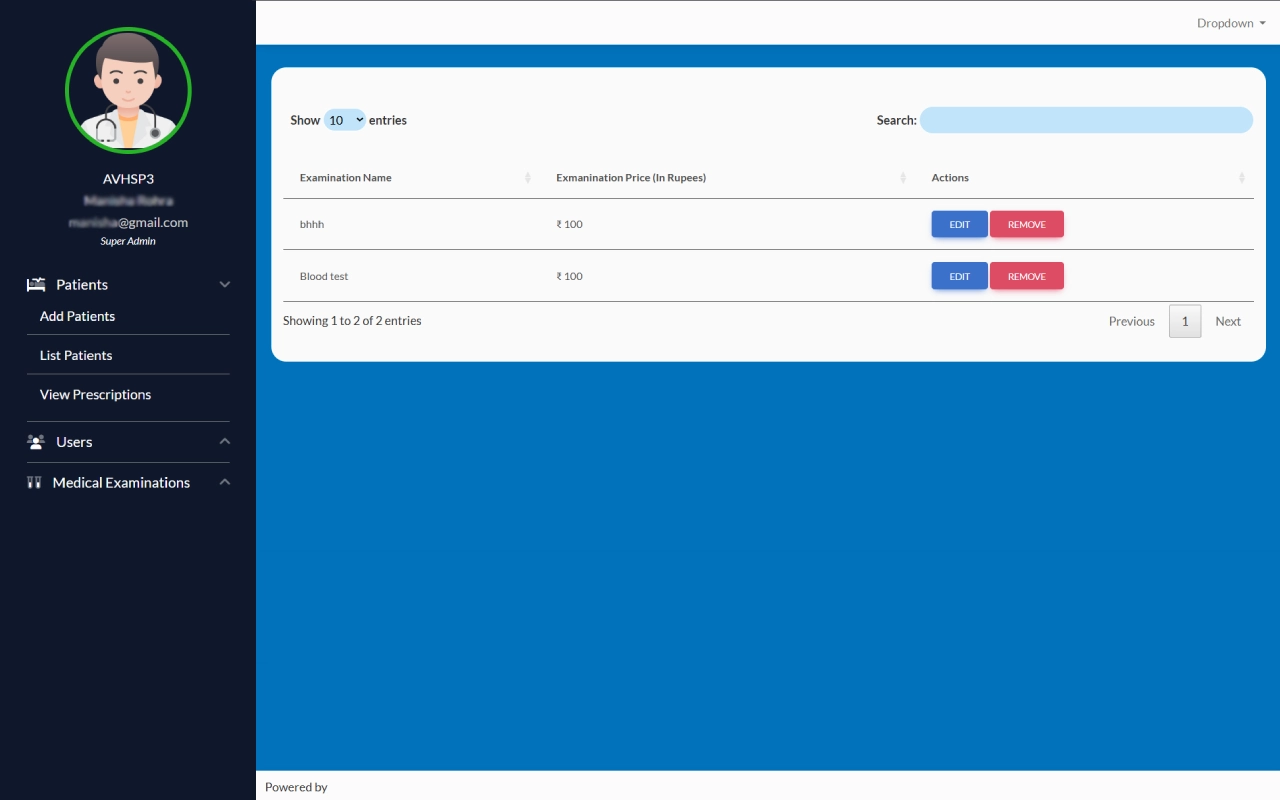Click the Patients bed icon in sidebar
This screenshot has height=800, width=1280.
[x=36, y=285]
